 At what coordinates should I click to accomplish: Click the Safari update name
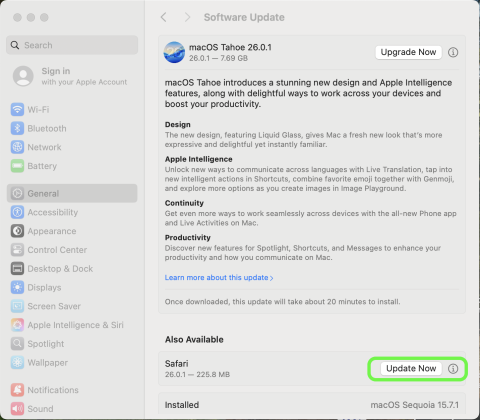click(x=176, y=363)
